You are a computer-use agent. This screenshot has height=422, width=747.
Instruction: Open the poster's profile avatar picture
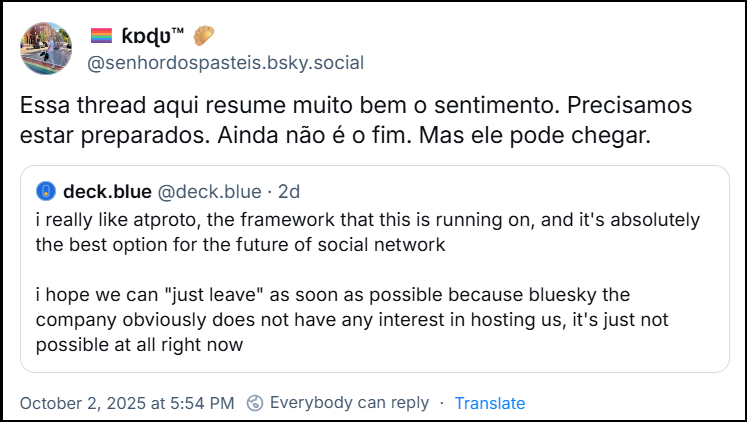(x=46, y=47)
